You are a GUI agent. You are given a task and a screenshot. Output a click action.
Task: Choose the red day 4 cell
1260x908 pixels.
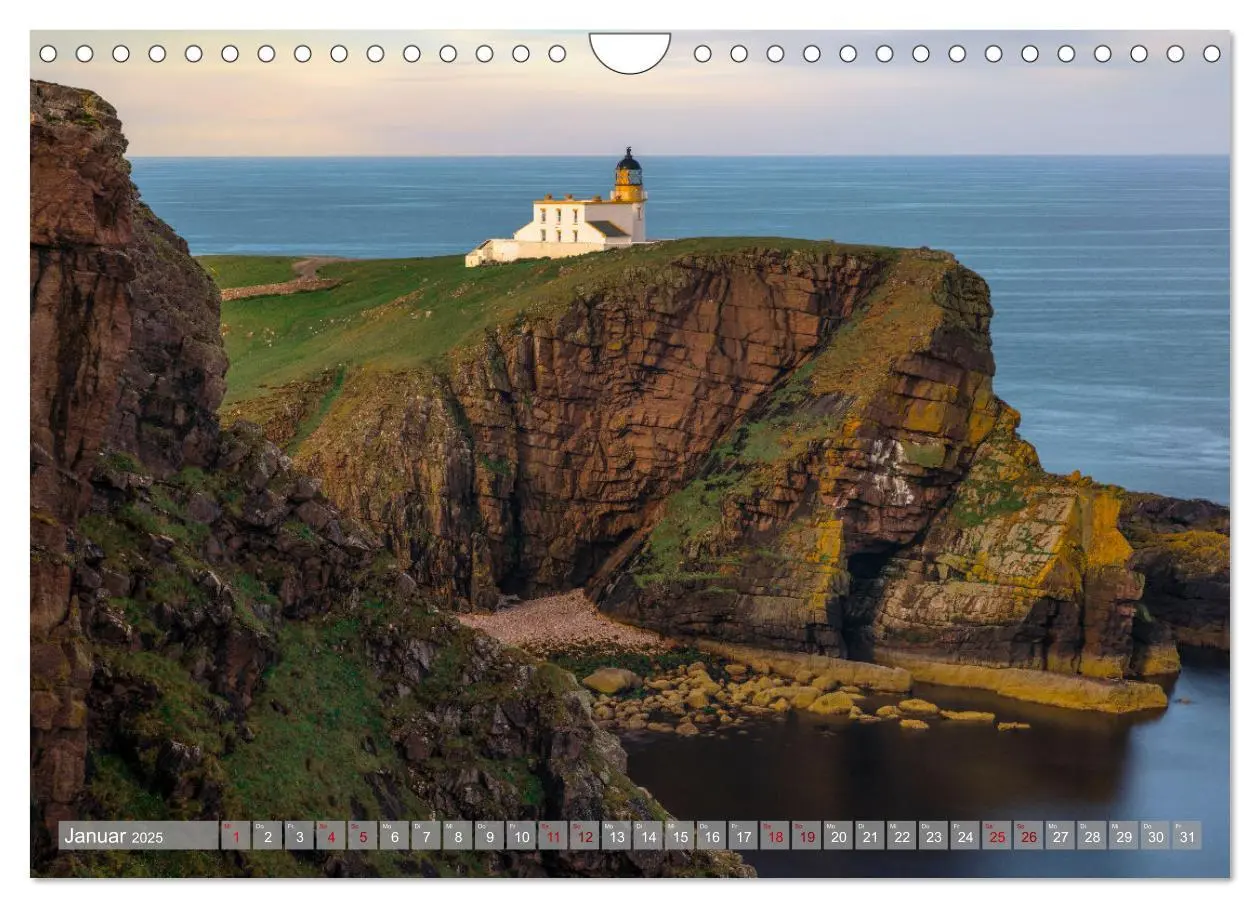click(x=330, y=836)
